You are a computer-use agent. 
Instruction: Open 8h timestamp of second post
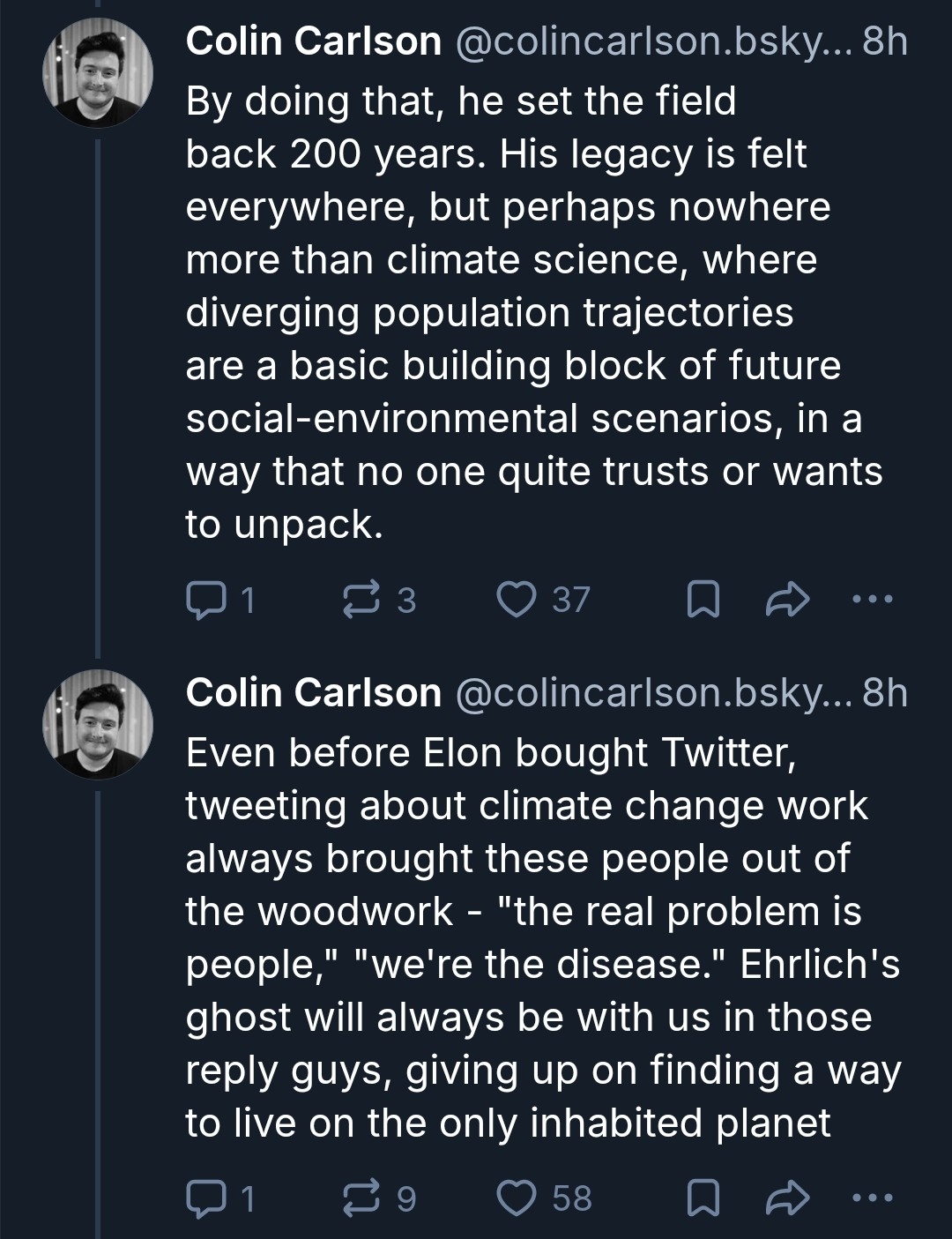[884, 693]
